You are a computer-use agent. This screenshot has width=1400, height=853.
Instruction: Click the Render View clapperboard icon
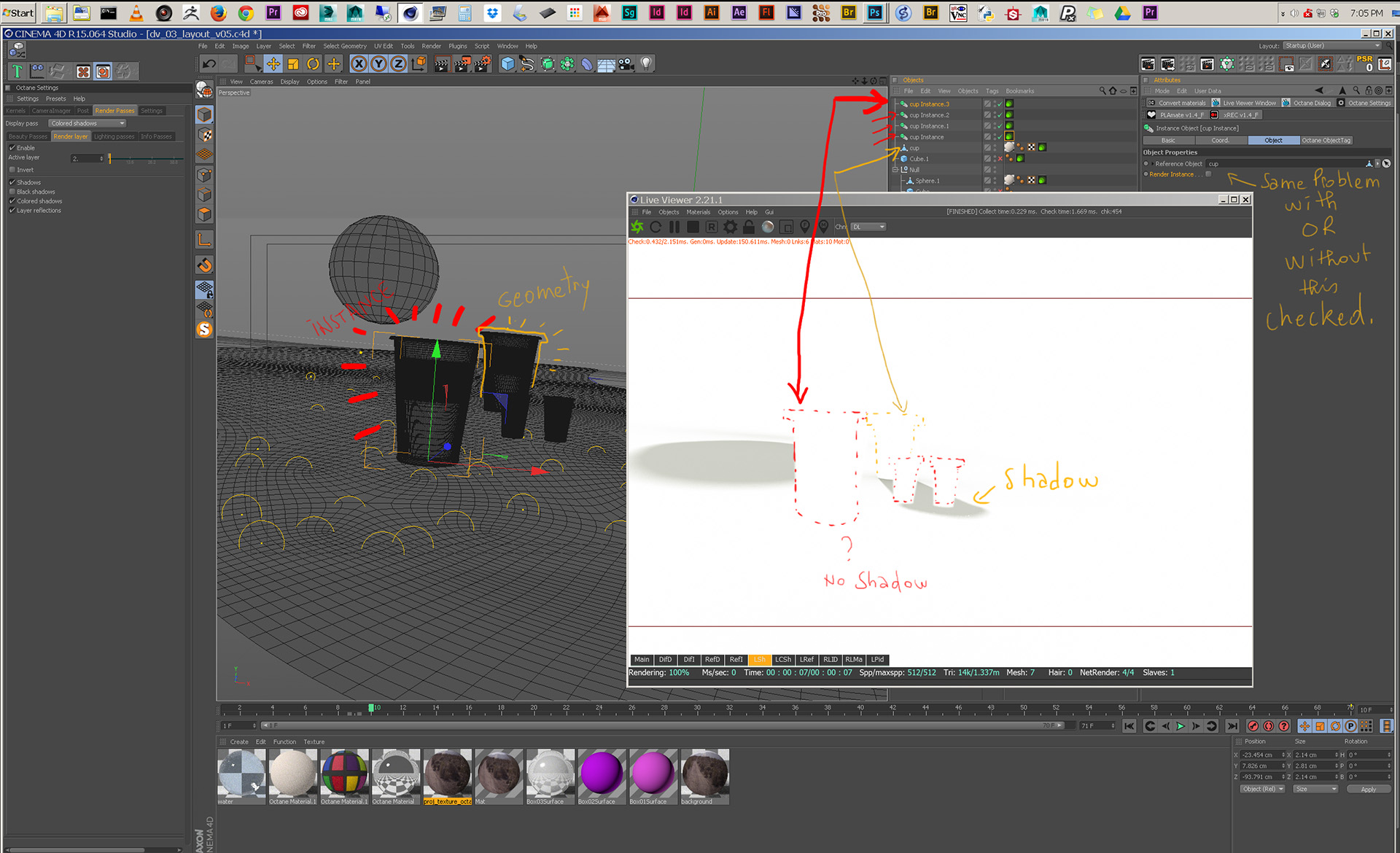(441, 64)
